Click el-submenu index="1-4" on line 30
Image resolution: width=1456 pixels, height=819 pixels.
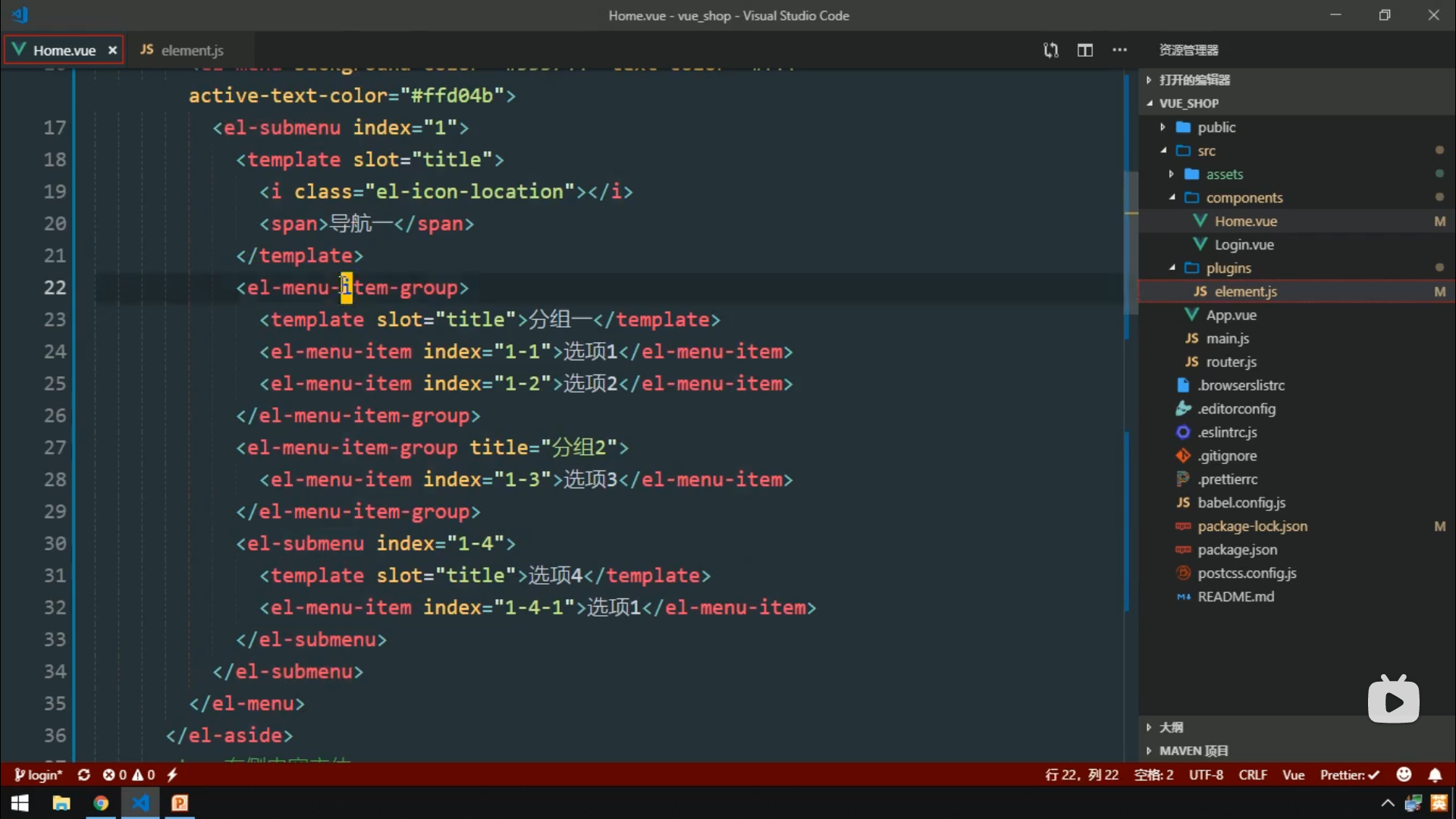[375, 544]
